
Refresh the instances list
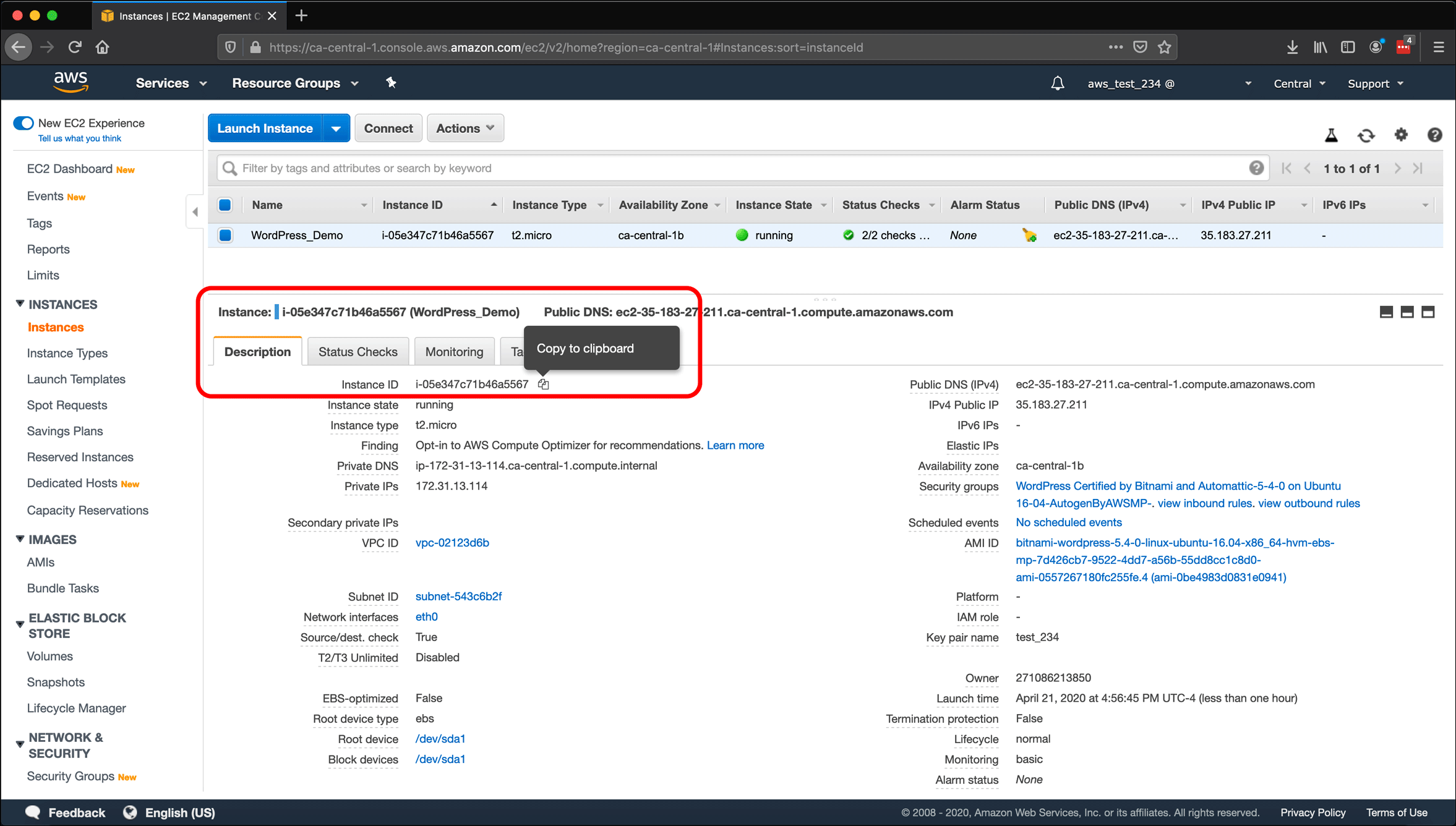(x=1366, y=135)
